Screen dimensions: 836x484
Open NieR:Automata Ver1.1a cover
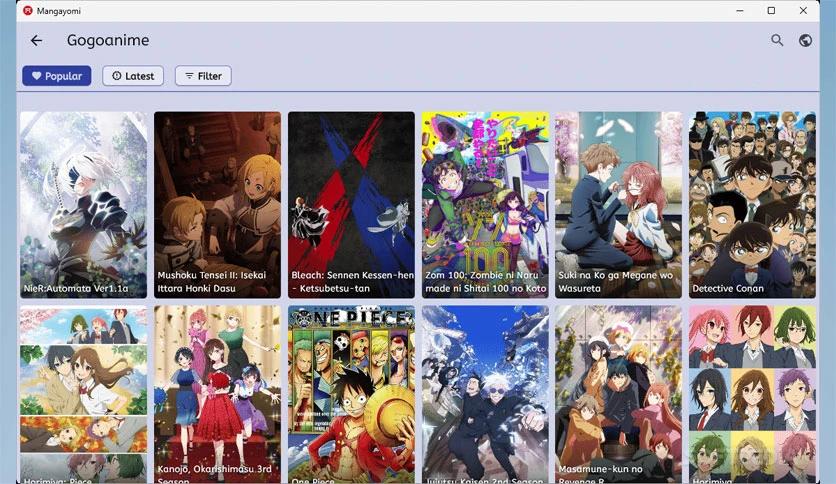click(84, 205)
